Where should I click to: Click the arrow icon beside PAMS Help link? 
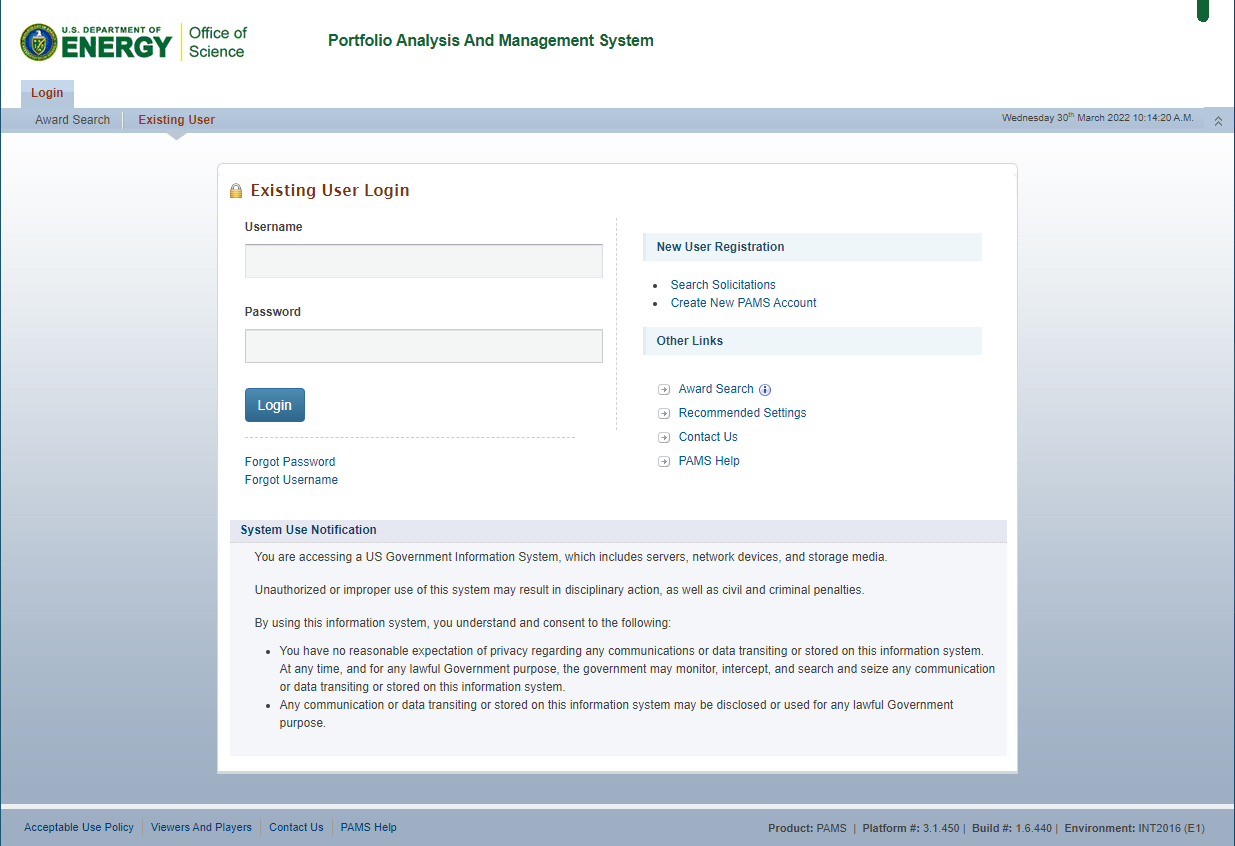tap(664, 461)
